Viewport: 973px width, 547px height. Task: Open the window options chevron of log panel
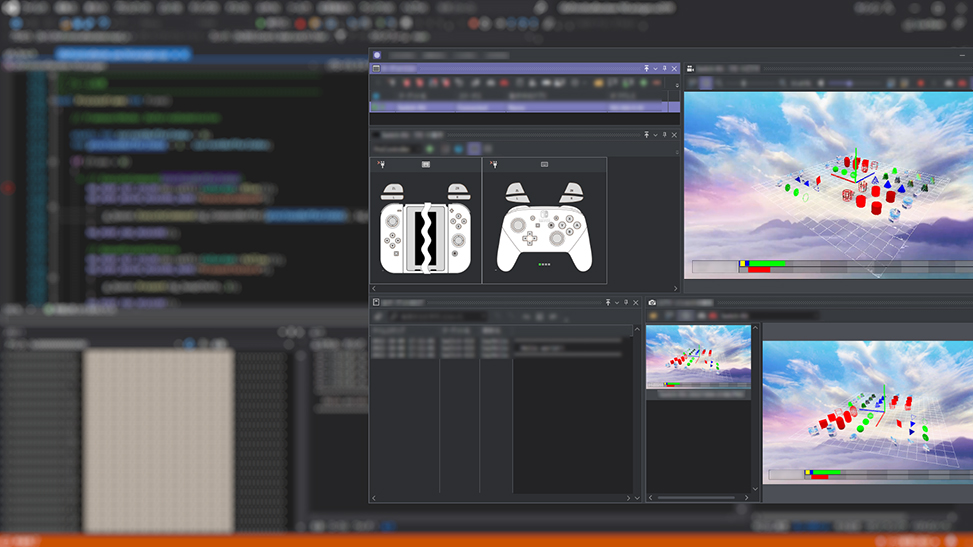[617, 302]
